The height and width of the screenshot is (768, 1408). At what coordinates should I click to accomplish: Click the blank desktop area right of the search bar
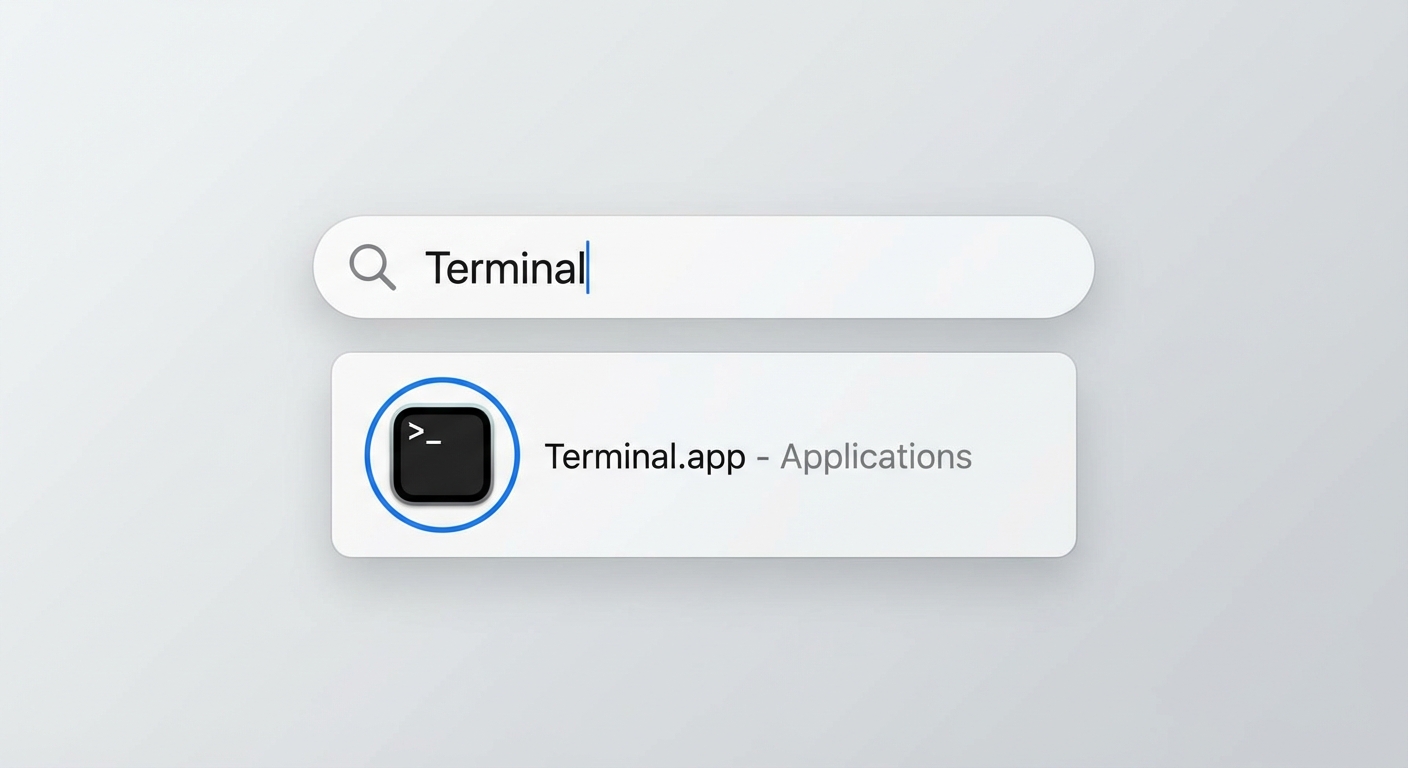pyautogui.click(x=1250, y=267)
